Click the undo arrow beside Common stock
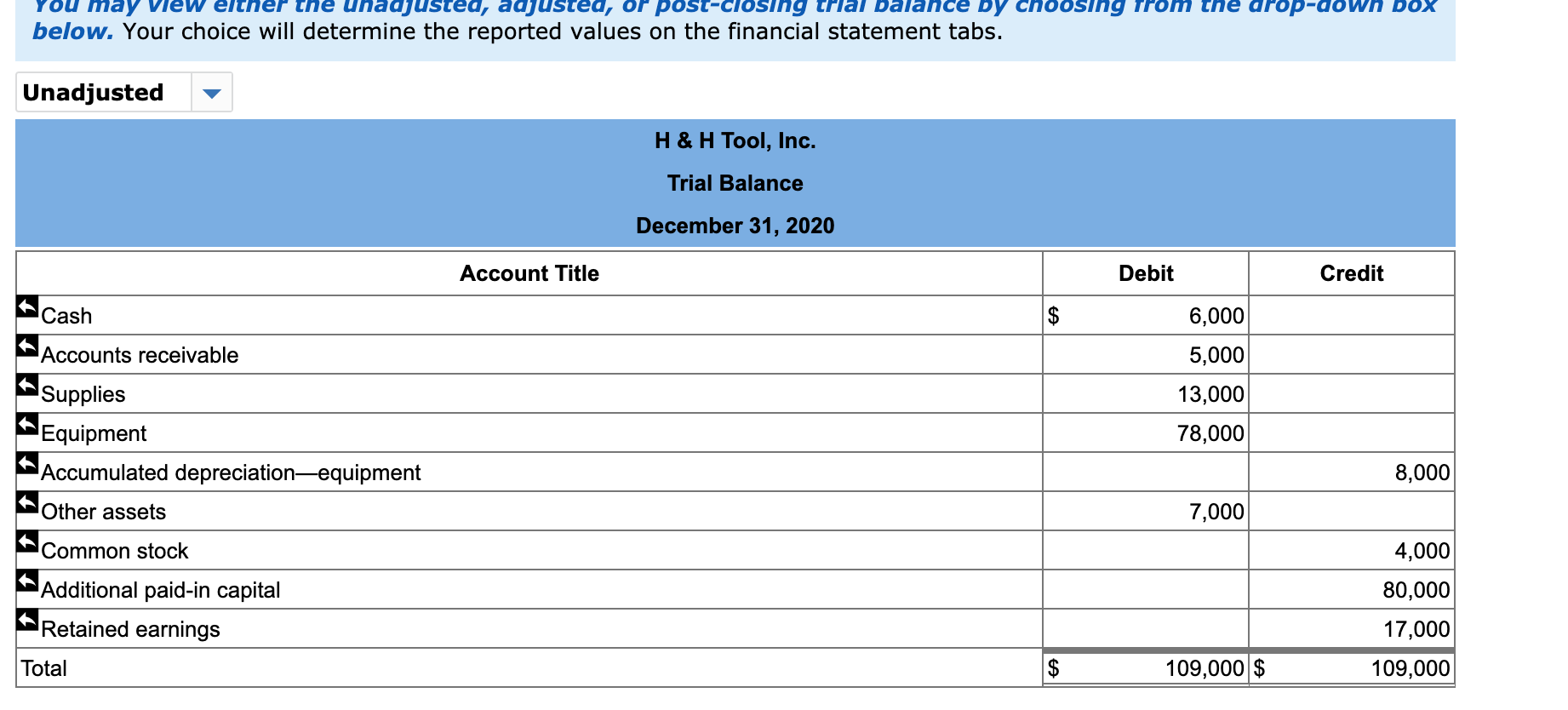 coord(26,541)
